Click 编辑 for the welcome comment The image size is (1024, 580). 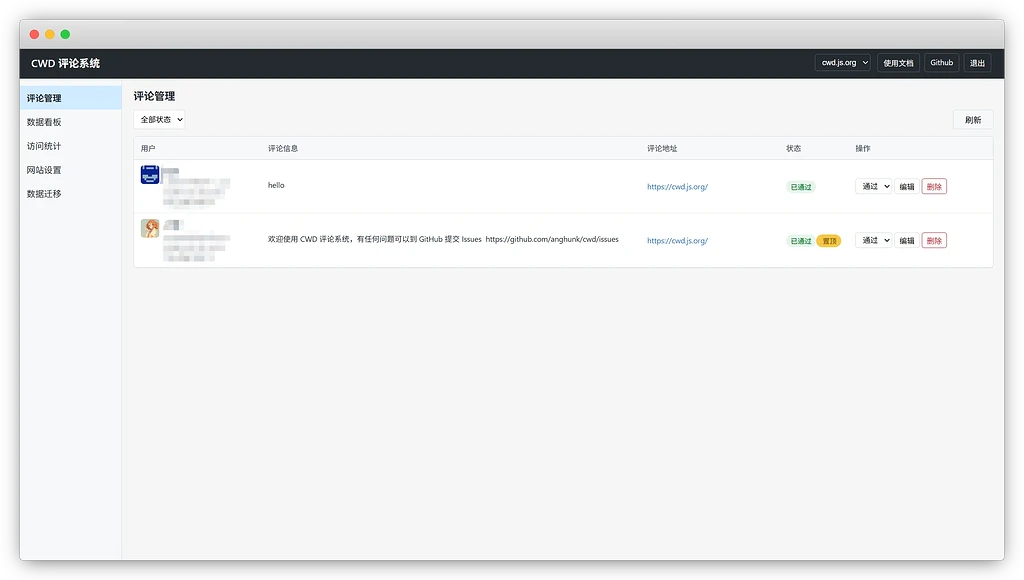906,240
